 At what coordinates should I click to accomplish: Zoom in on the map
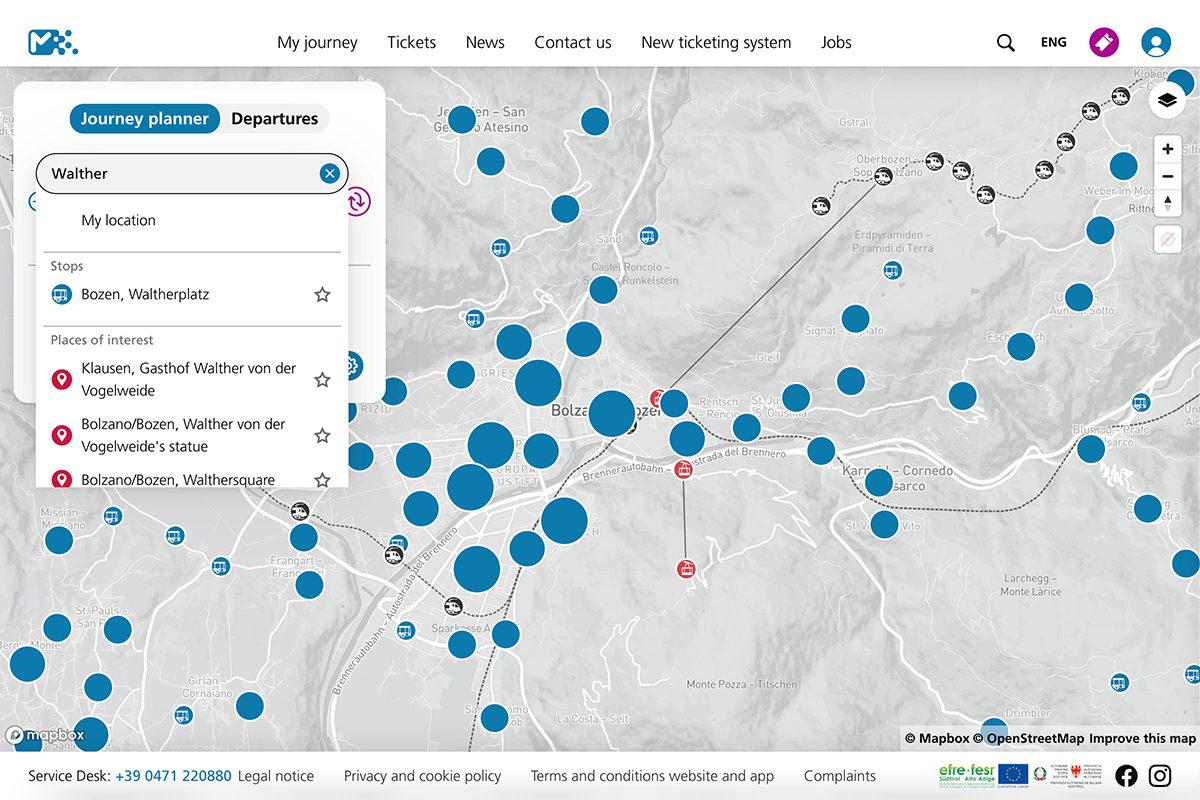[1167, 149]
